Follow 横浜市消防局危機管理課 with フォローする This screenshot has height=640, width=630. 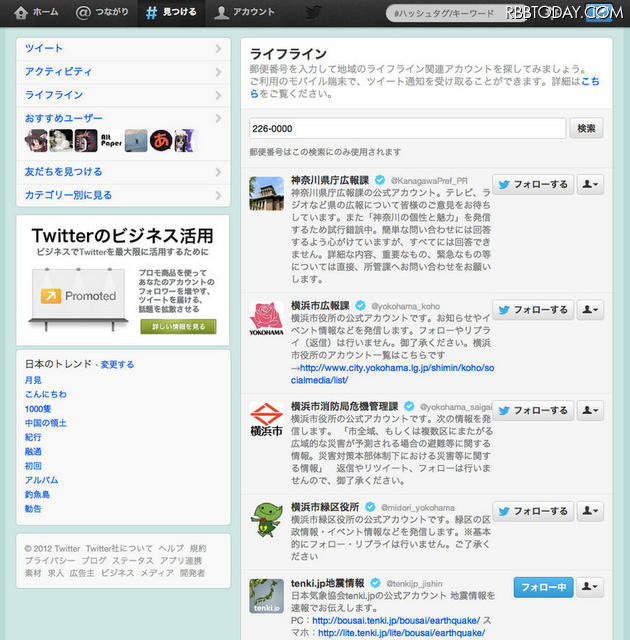533,411
